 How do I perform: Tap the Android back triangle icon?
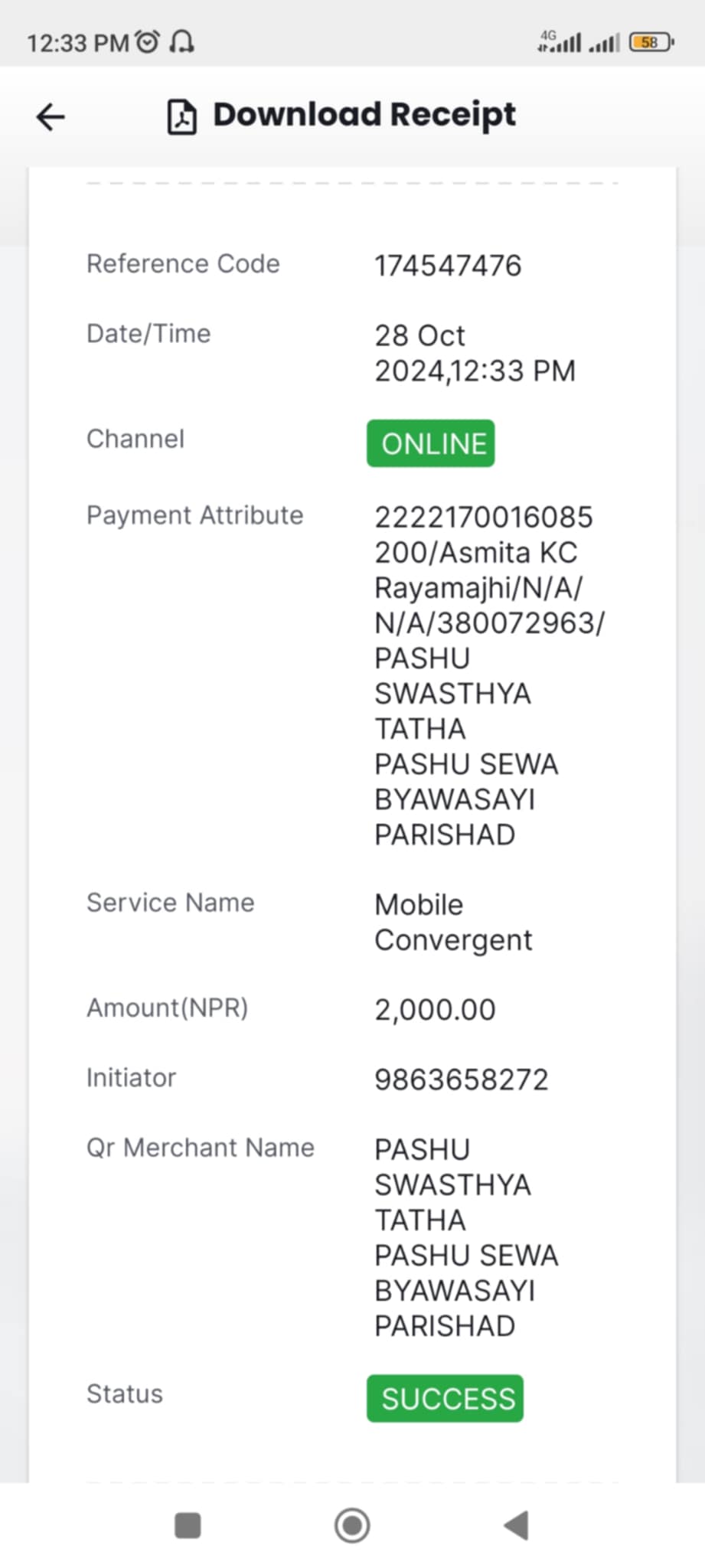pyautogui.click(x=516, y=1525)
